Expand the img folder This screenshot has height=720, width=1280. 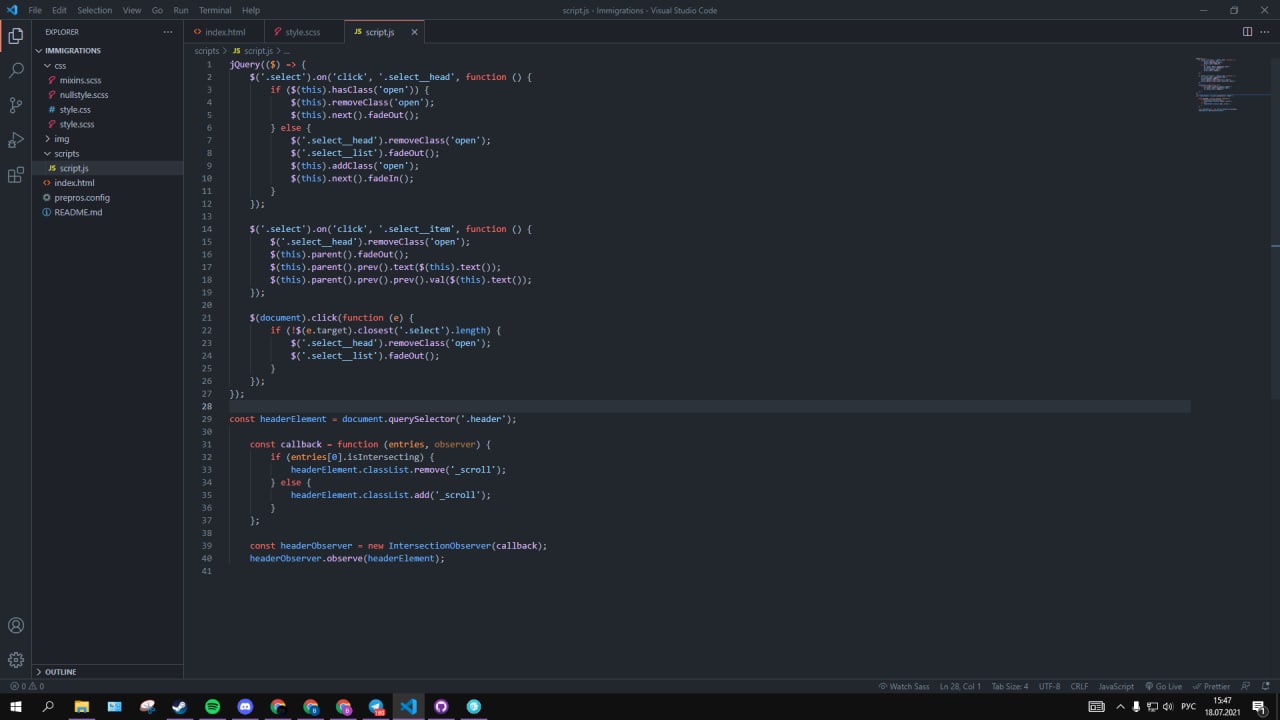point(62,139)
